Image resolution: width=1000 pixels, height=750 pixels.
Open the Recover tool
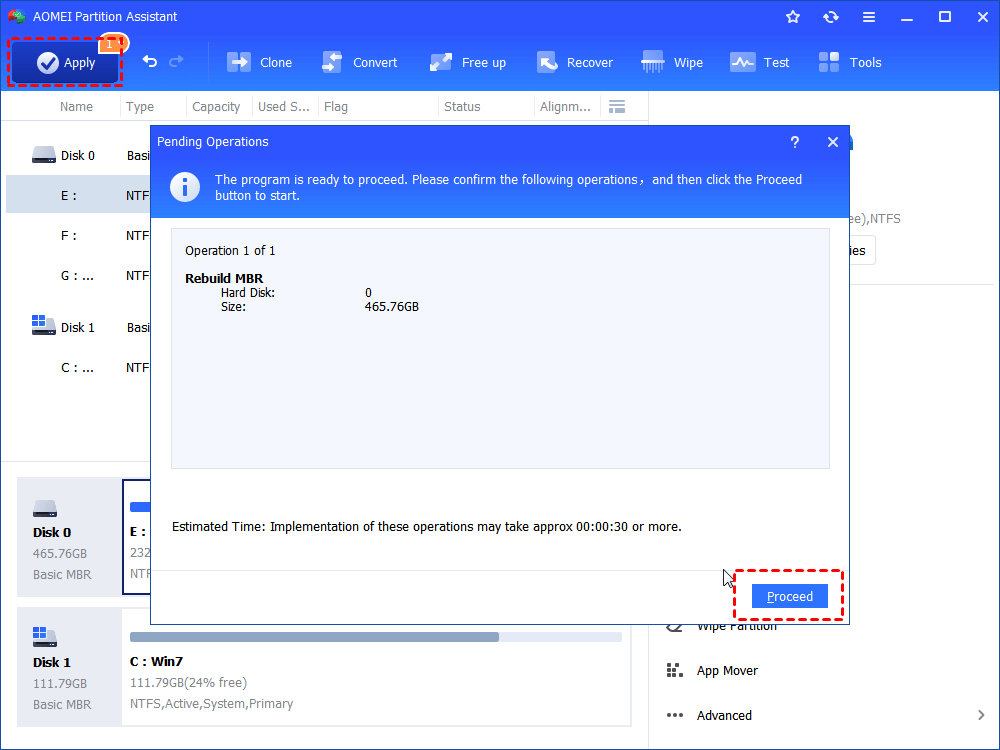[x=574, y=62]
